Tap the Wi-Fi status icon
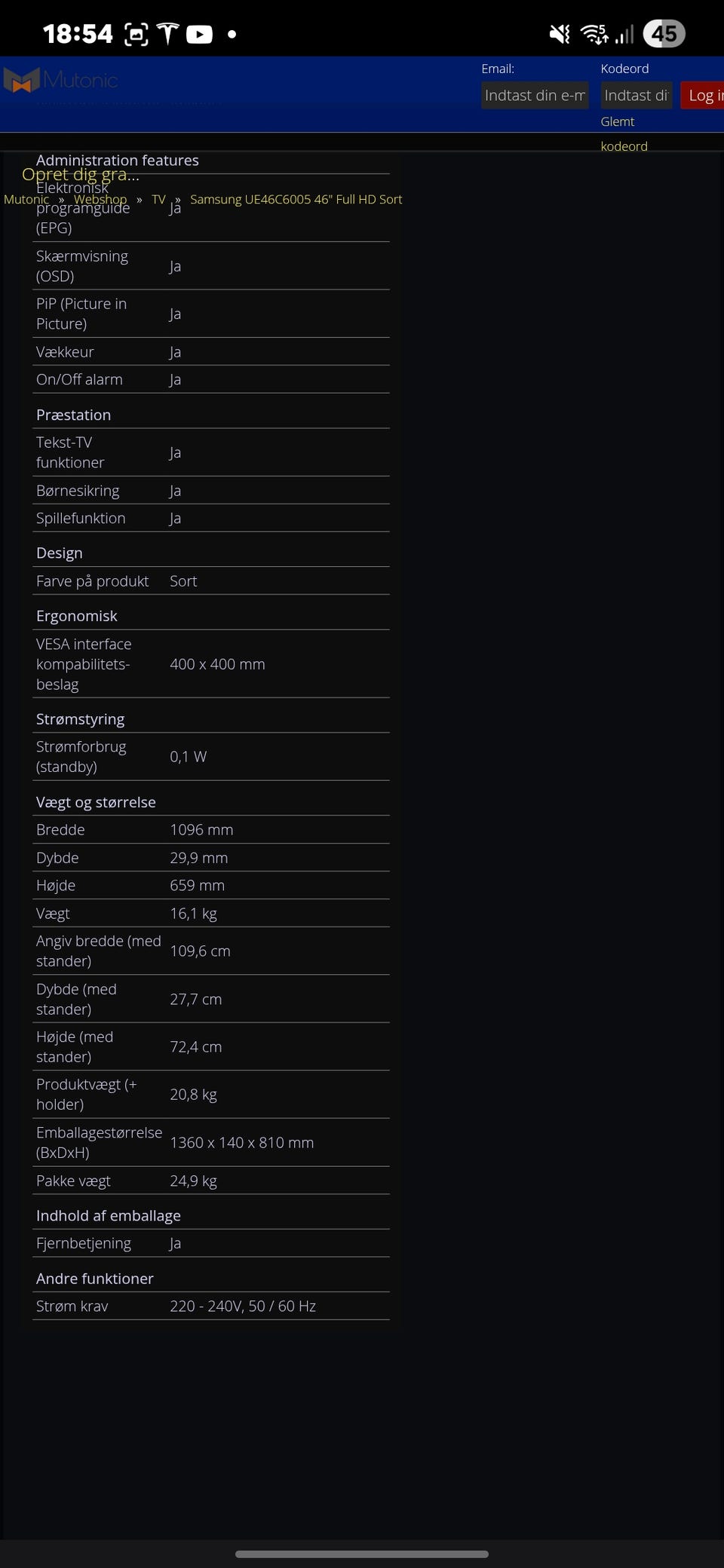 (594, 34)
